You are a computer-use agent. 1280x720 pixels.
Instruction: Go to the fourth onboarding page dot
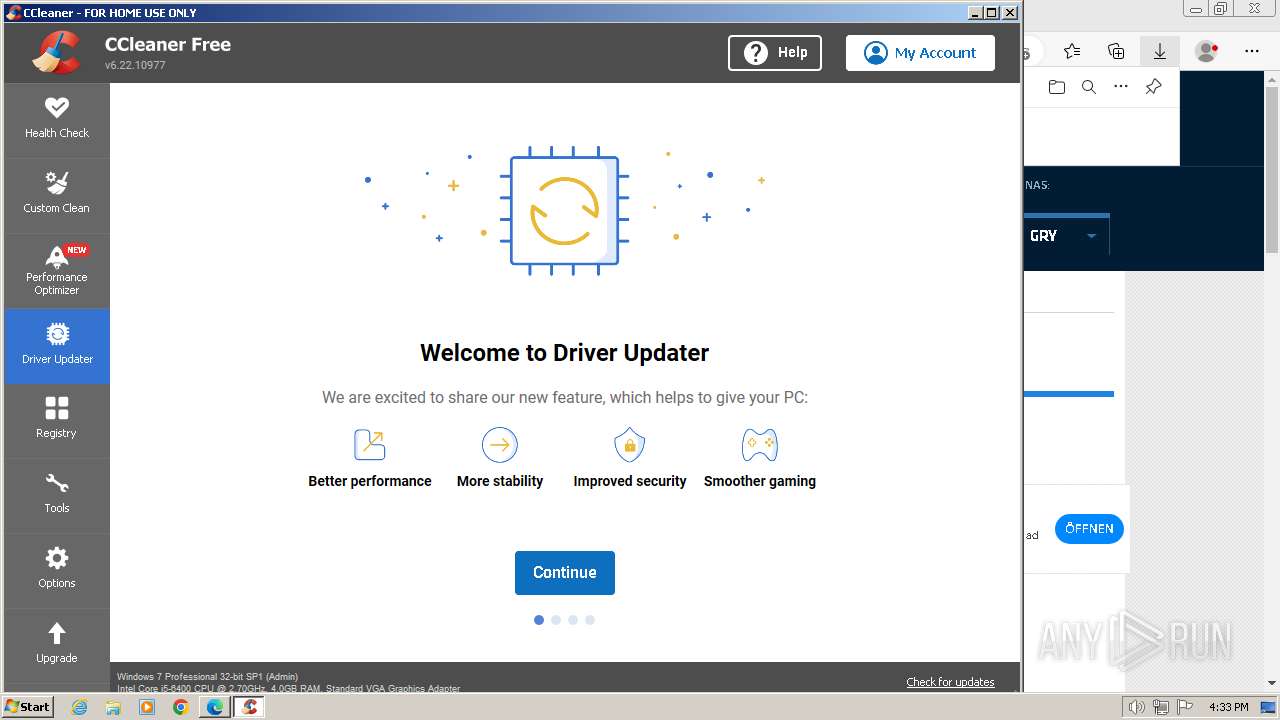pos(590,620)
